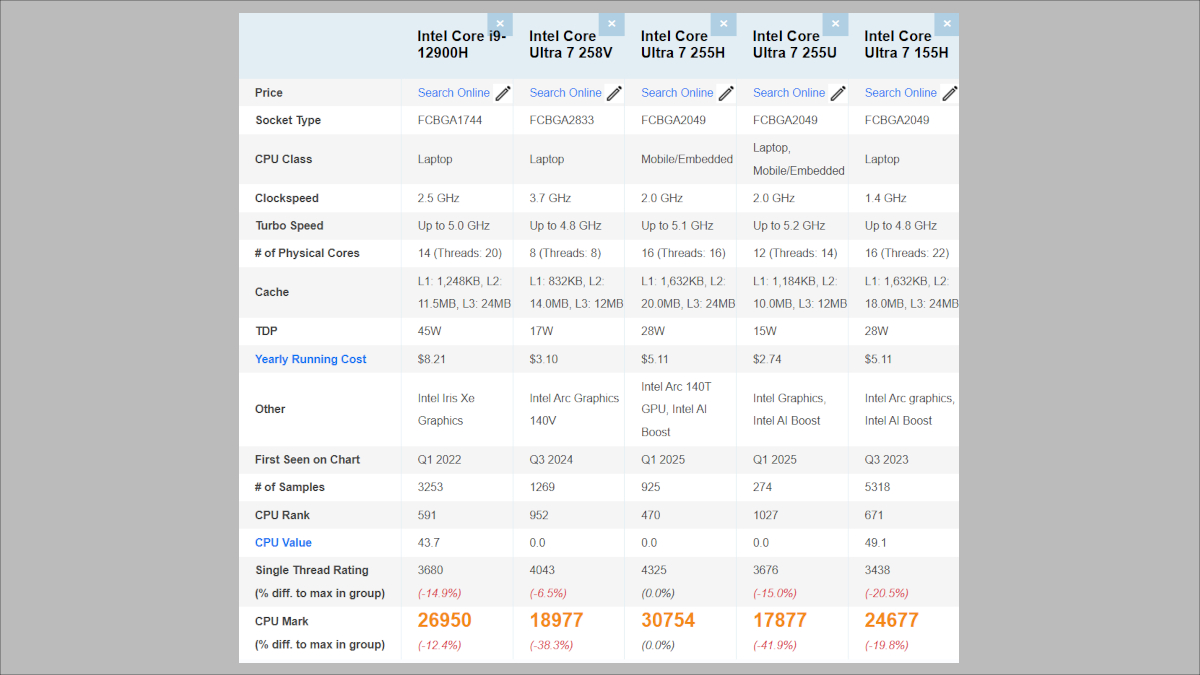Remove Intel Core i9-12900H from the comparison
This screenshot has height=675, width=1200.
499,23
